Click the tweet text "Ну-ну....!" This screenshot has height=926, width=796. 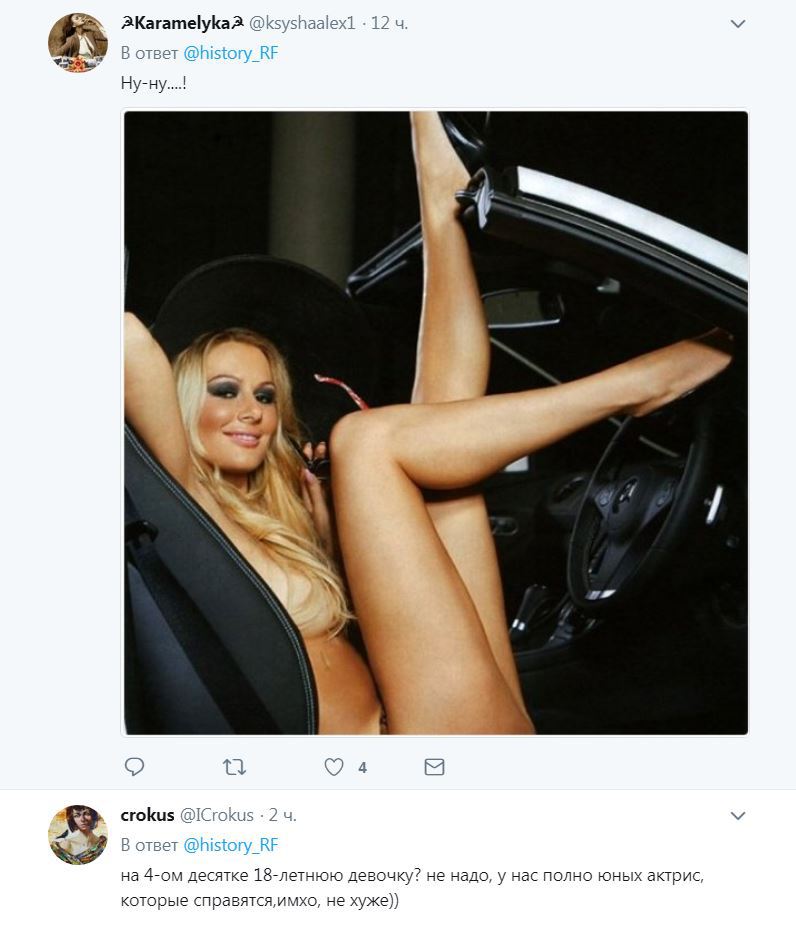(154, 83)
